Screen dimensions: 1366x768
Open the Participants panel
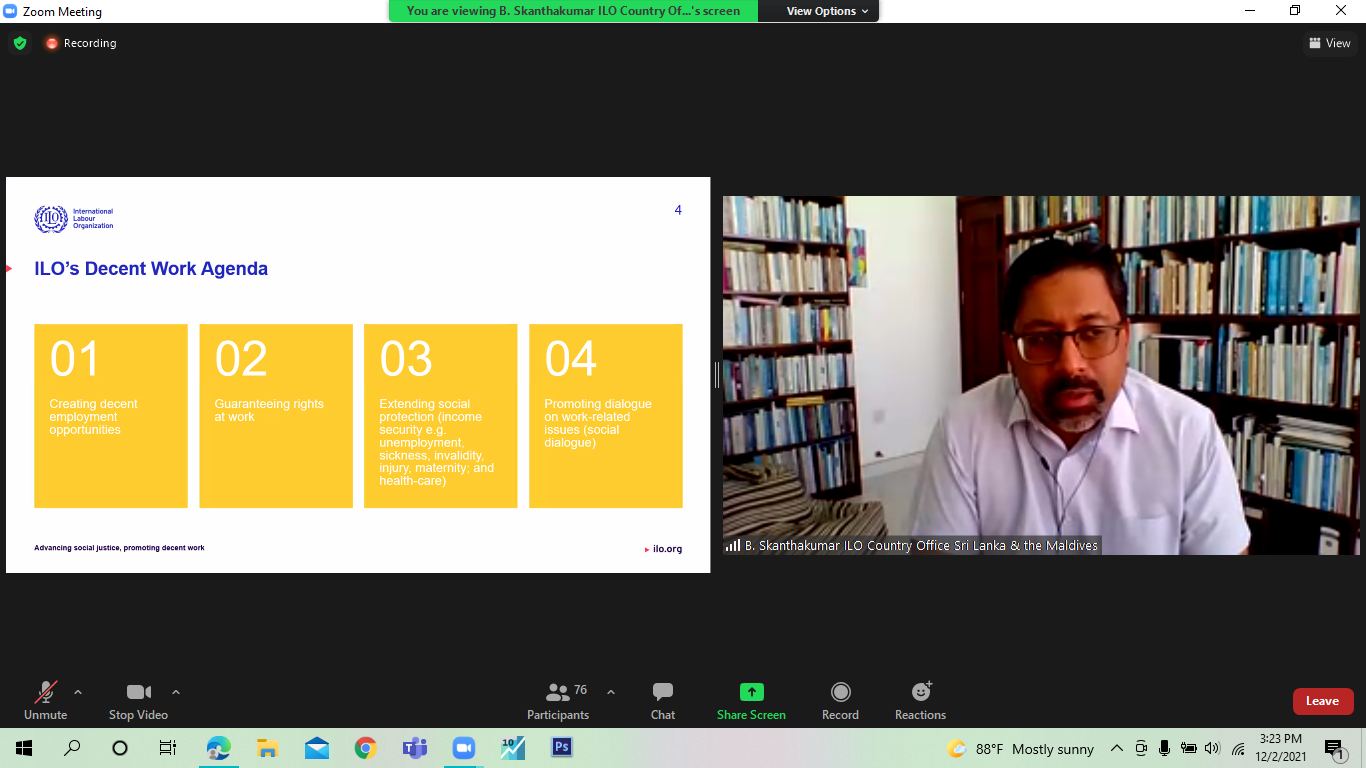click(x=558, y=701)
